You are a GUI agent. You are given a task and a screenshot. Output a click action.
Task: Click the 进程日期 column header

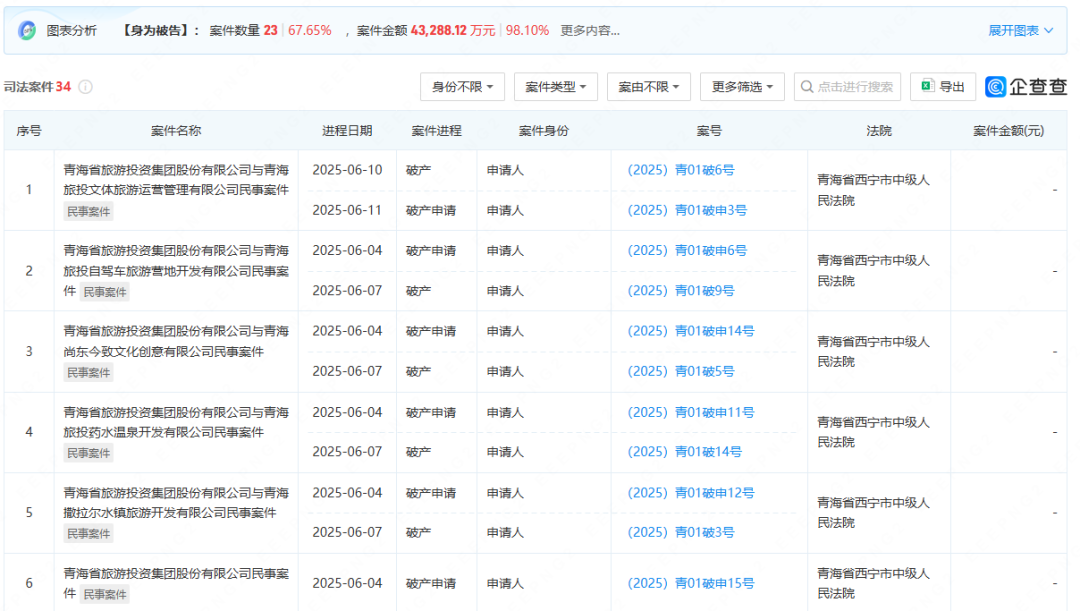pos(347,131)
